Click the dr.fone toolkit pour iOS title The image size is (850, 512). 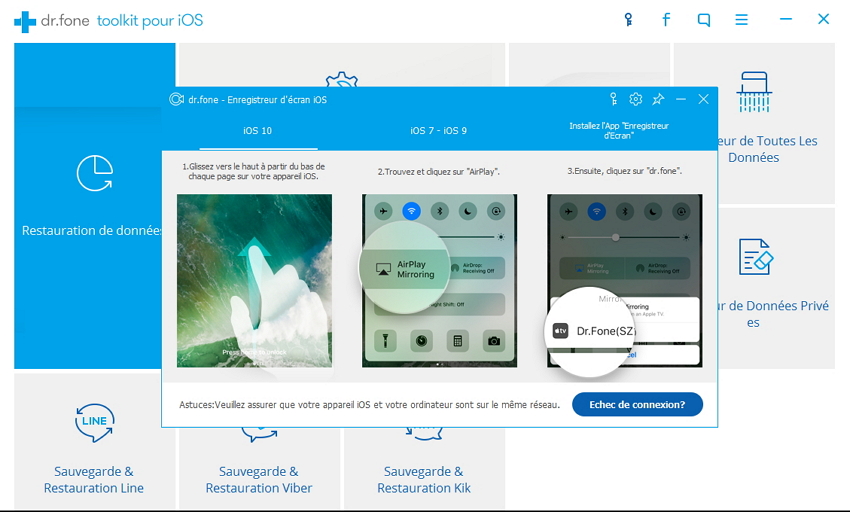[x=122, y=21]
